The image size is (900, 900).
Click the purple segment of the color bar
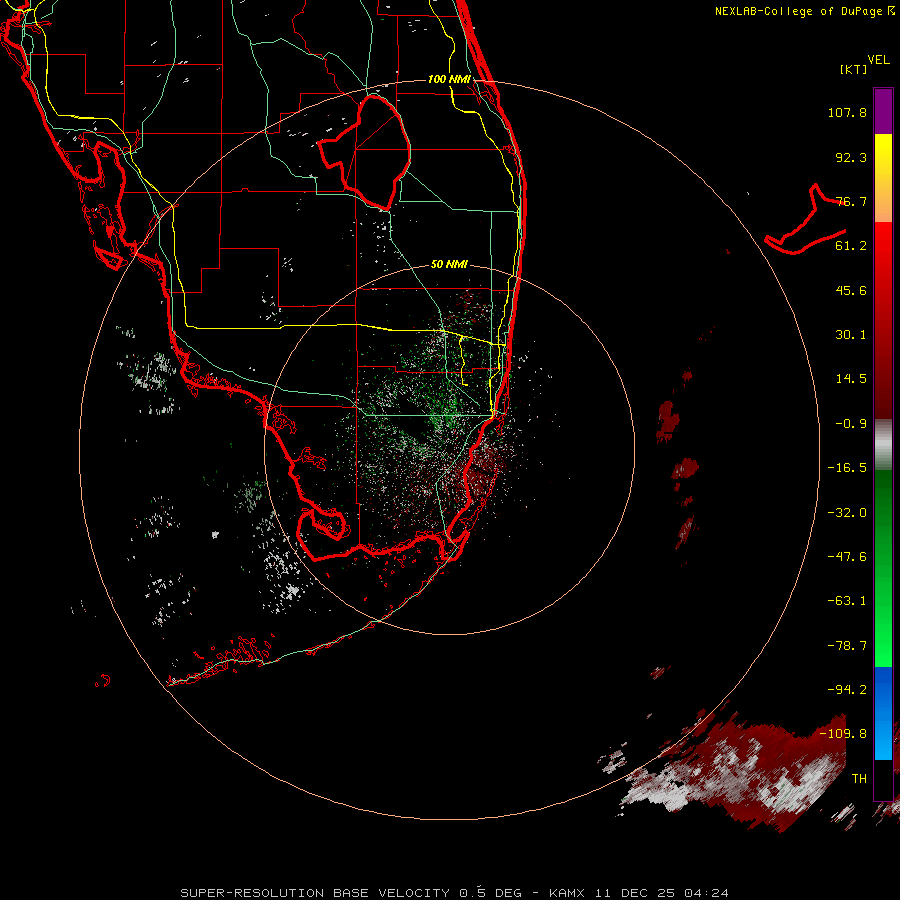883,111
